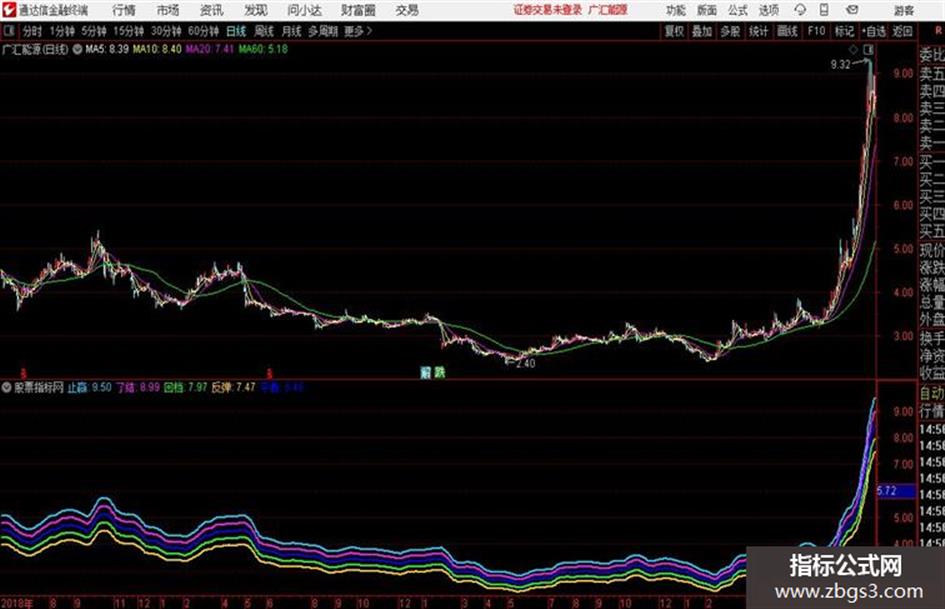The height and width of the screenshot is (609, 945).
Task: Select the 多周期 multi-period tab
Action: click(x=323, y=31)
